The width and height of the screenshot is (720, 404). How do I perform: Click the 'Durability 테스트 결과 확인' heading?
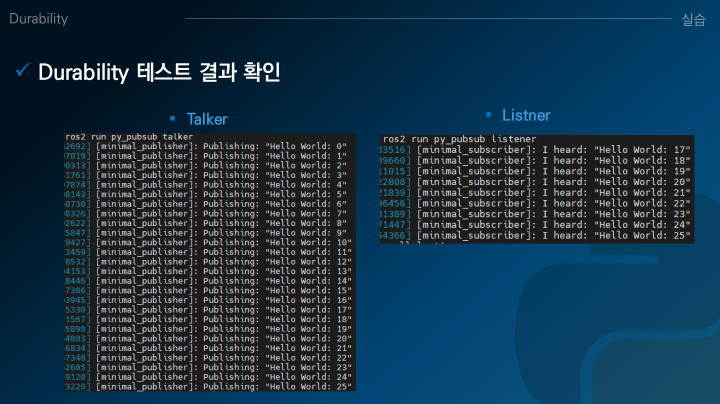click(159, 72)
